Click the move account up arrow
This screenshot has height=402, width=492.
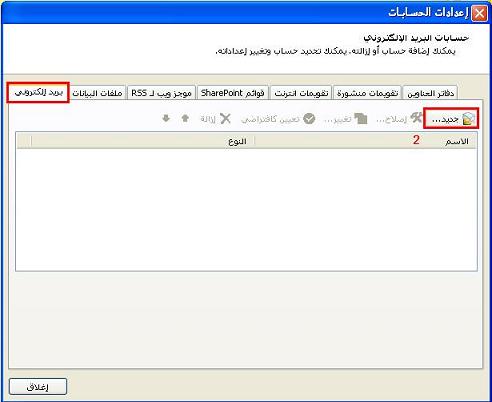point(185,118)
